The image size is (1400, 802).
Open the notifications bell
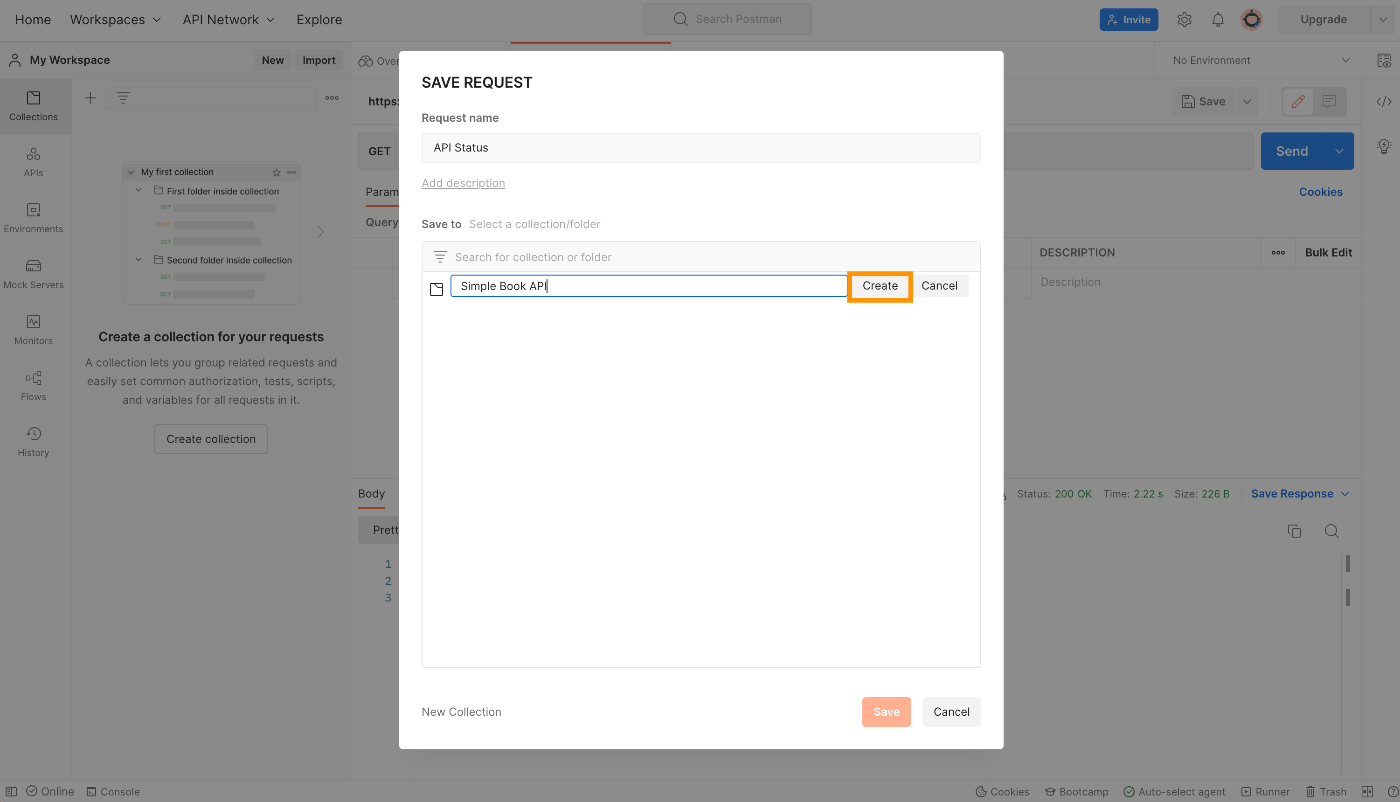pyautogui.click(x=1218, y=19)
